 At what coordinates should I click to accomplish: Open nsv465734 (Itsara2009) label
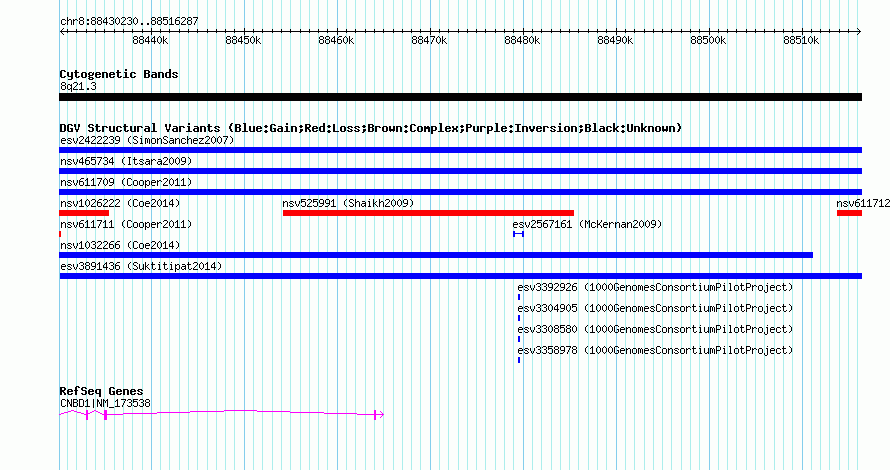pyautogui.click(x=126, y=161)
